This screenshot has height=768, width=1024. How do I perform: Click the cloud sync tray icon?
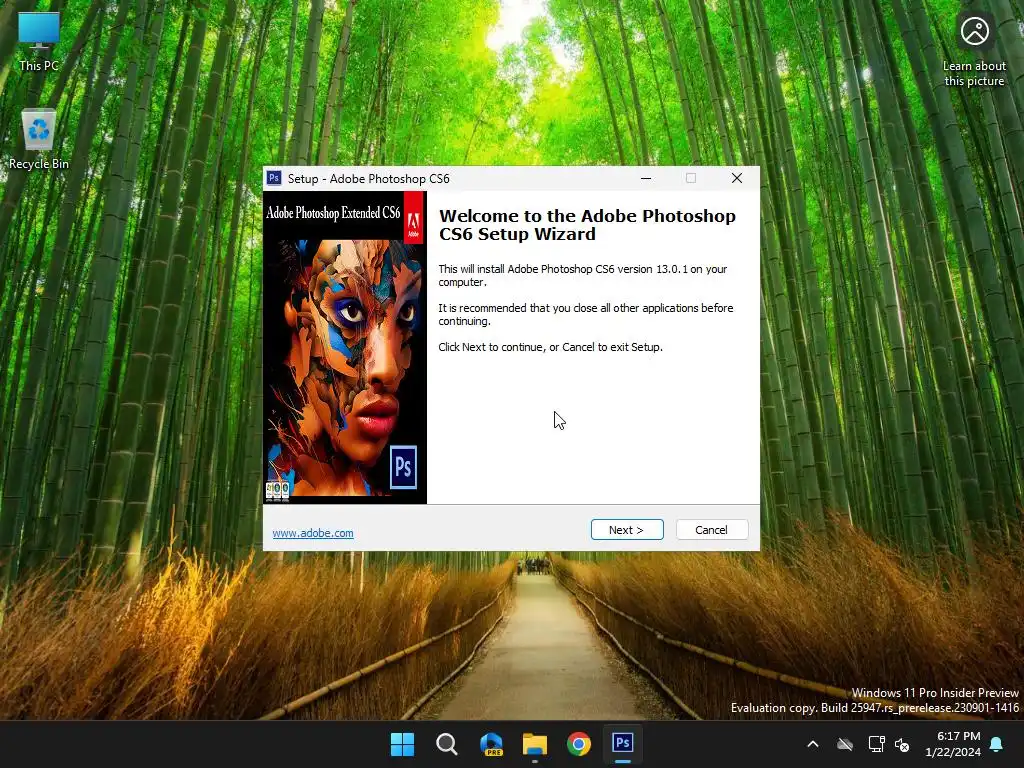(845, 744)
